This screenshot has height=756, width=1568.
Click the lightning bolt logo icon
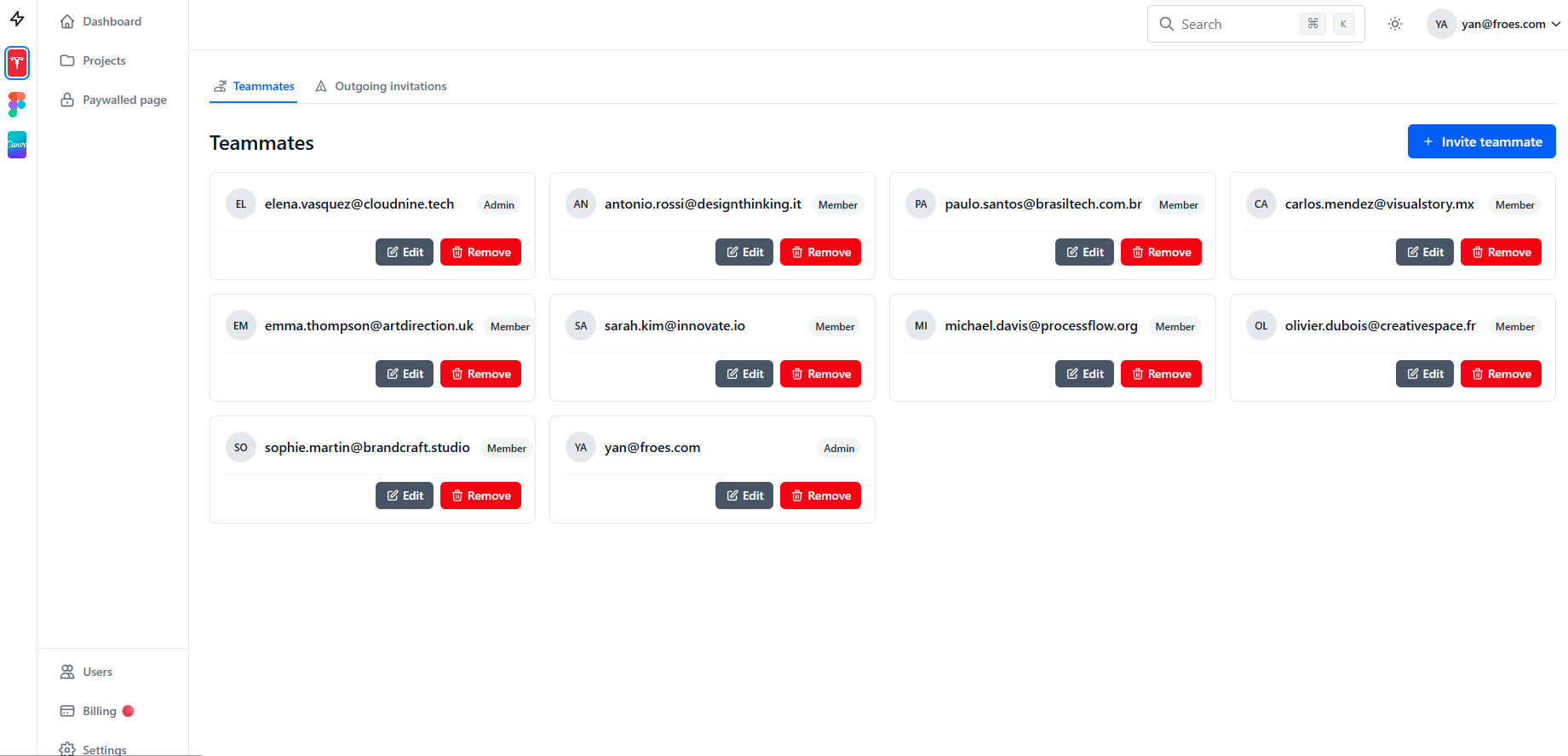point(17,19)
